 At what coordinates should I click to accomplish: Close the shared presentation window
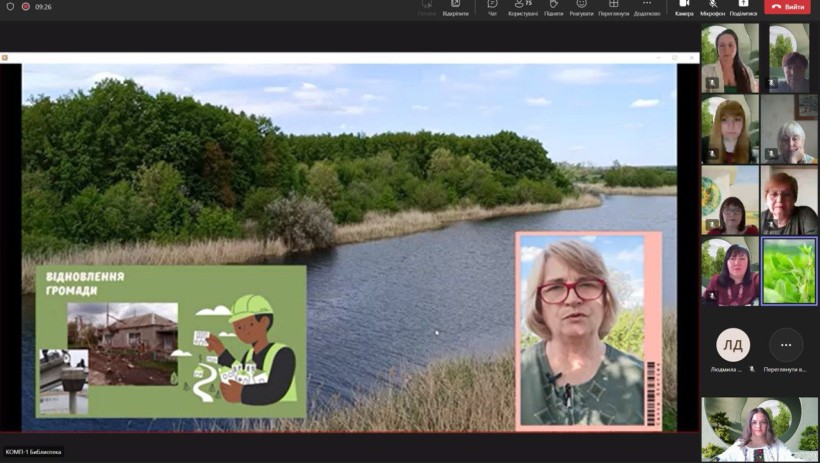click(x=691, y=58)
